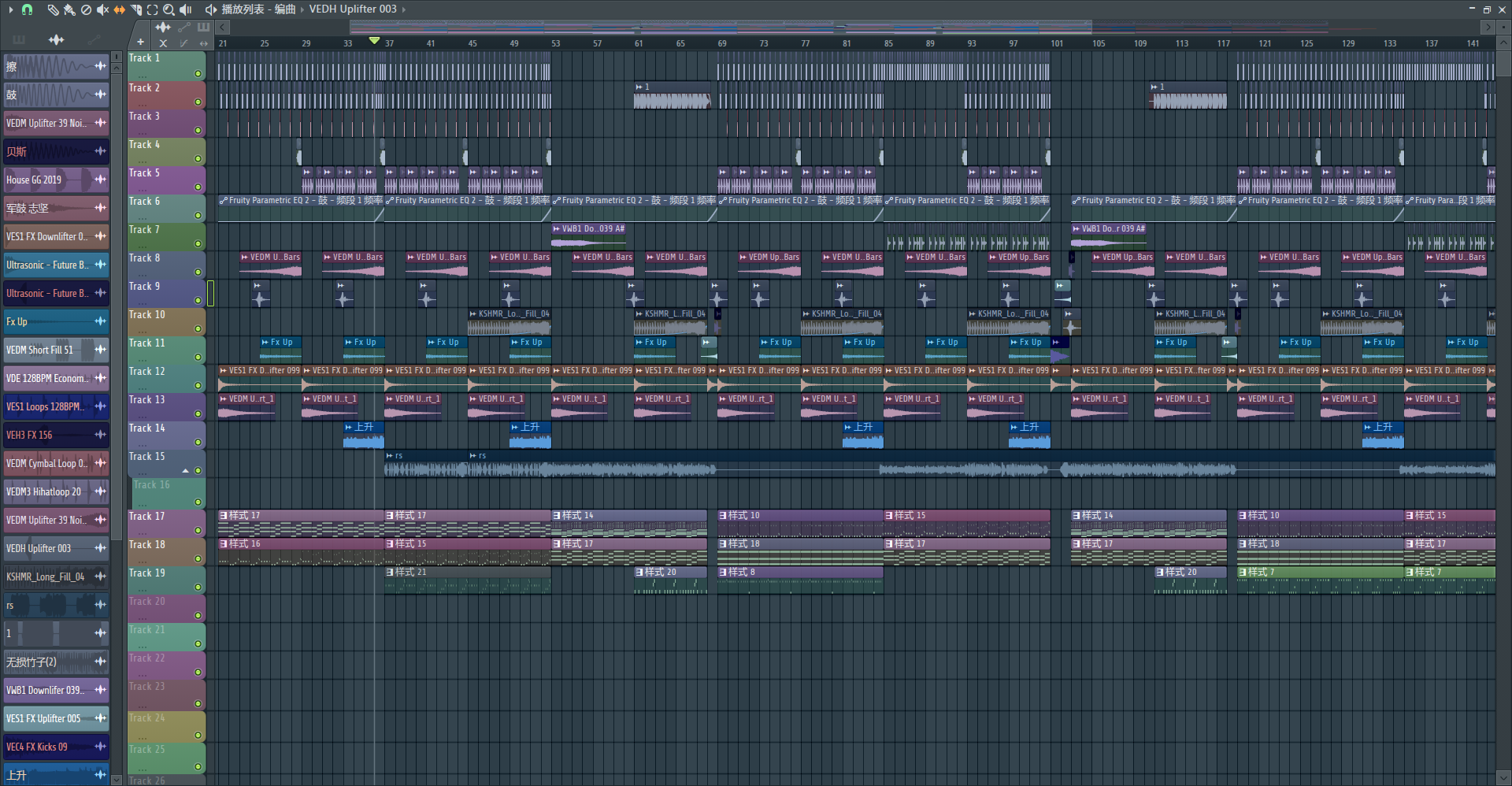This screenshot has height=786, width=1512.
Task: Select the Paint brush tool
Action: [x=69, y=9]
